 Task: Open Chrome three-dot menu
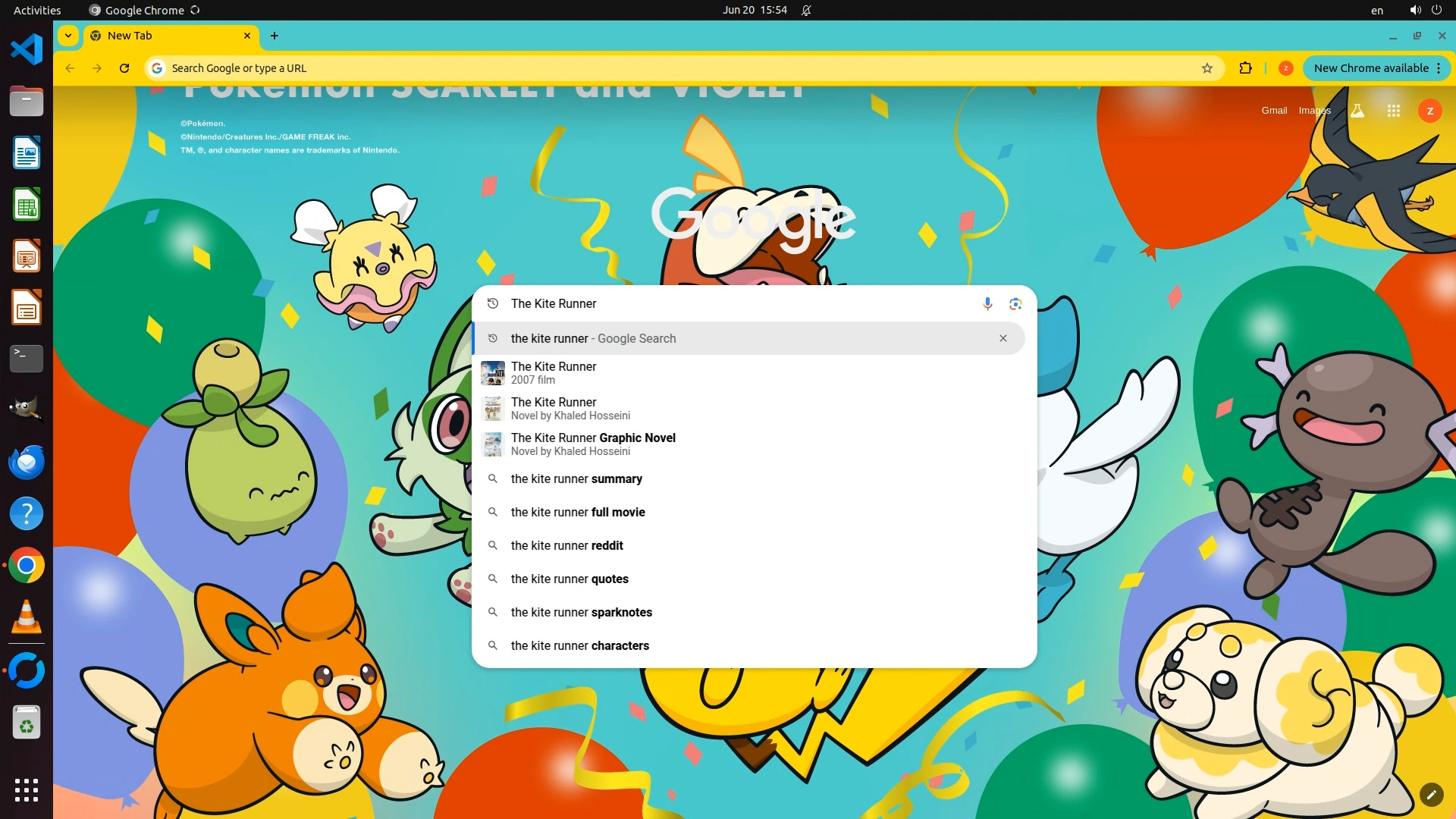[1439, 68]
